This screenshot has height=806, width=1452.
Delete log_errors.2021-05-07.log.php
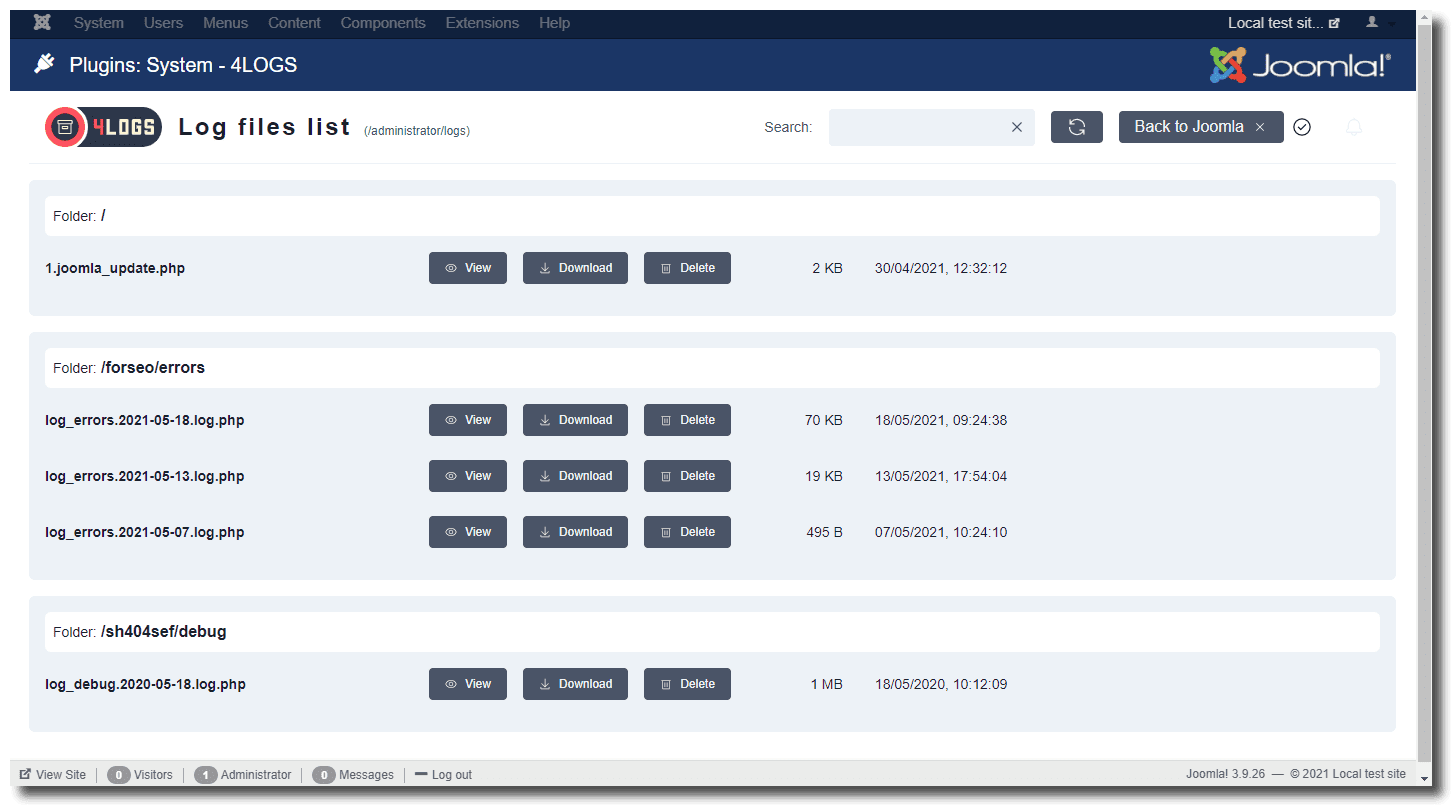(687, 532)
